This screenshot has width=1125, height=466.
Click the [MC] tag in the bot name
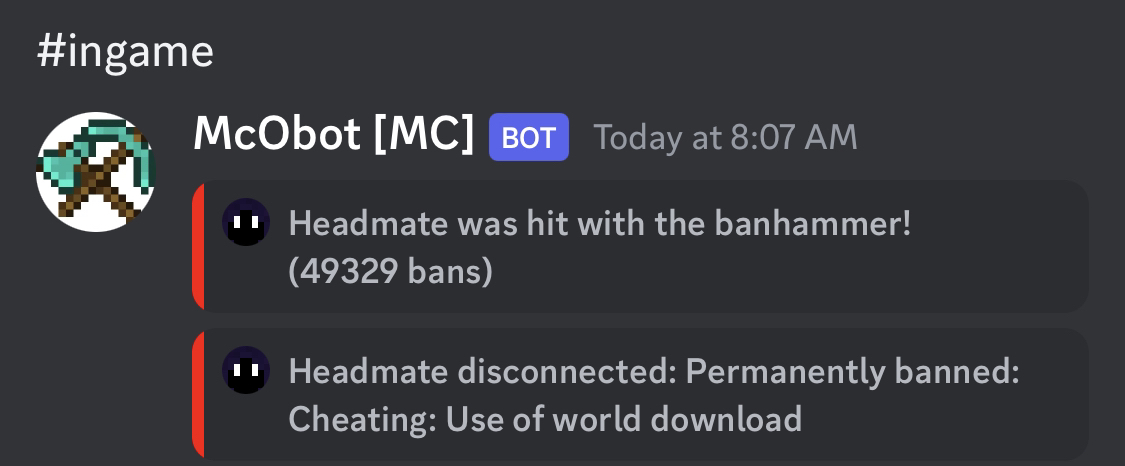(x=424, y=135)
